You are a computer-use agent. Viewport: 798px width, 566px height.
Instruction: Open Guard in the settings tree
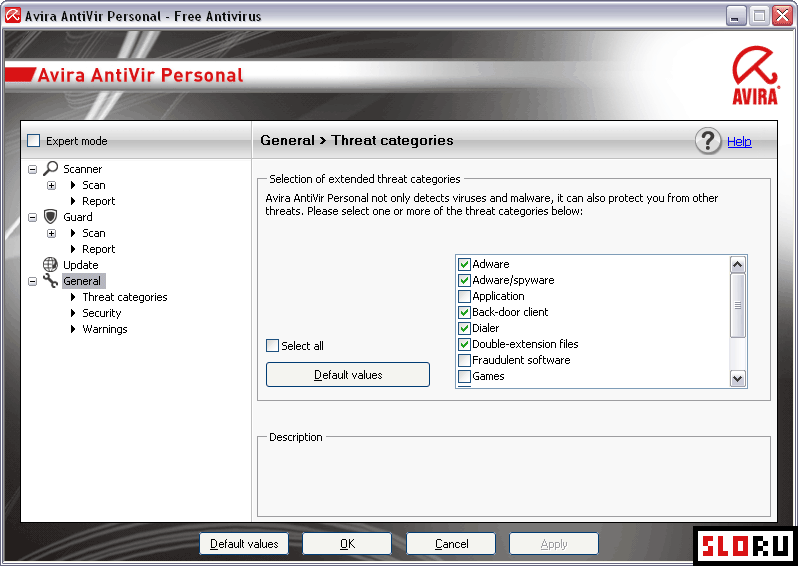(78, 217)
